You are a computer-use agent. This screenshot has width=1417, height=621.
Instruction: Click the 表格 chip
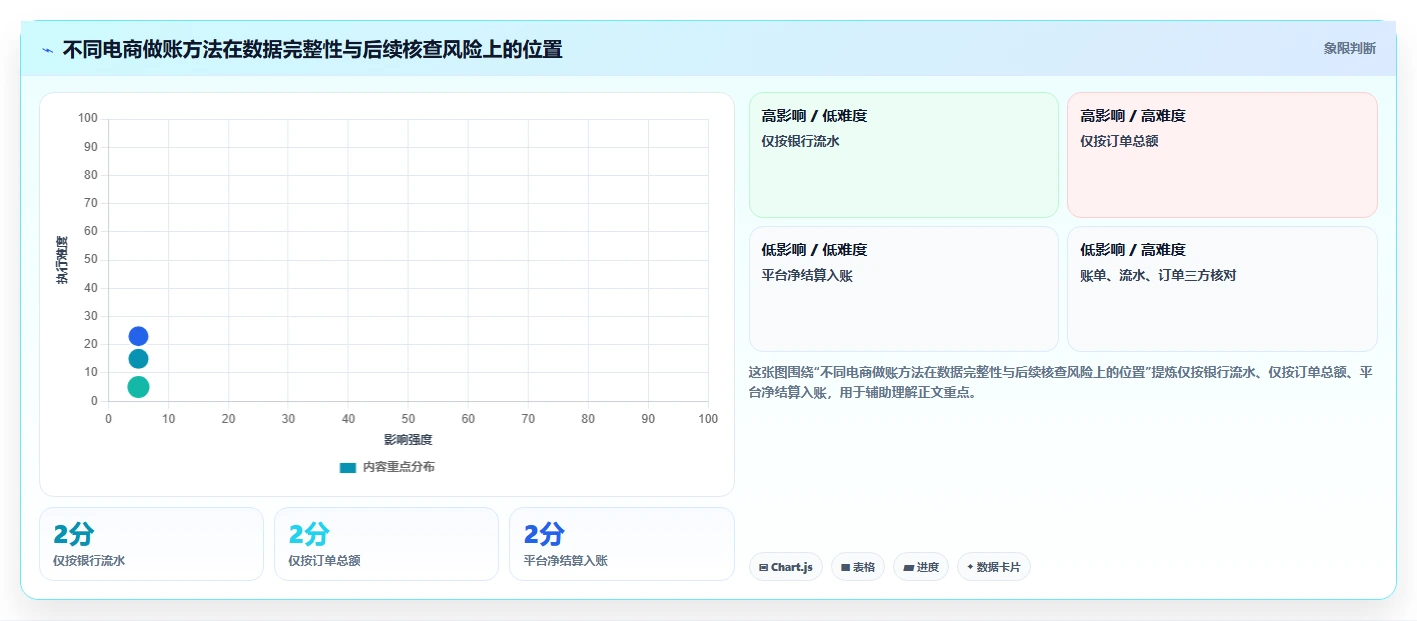tap(858, 567)
